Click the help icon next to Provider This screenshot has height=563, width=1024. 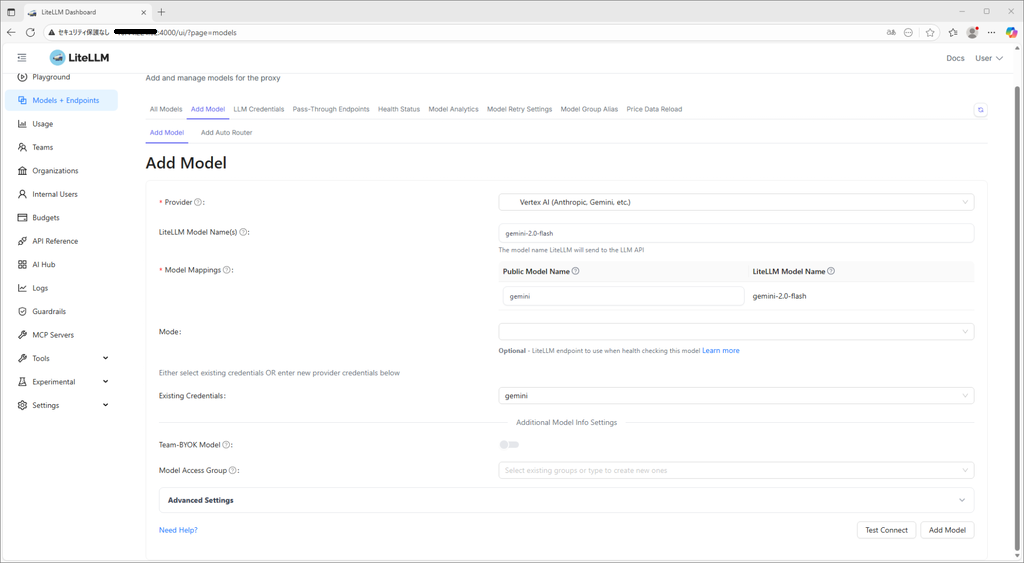(x=198, y=202)
